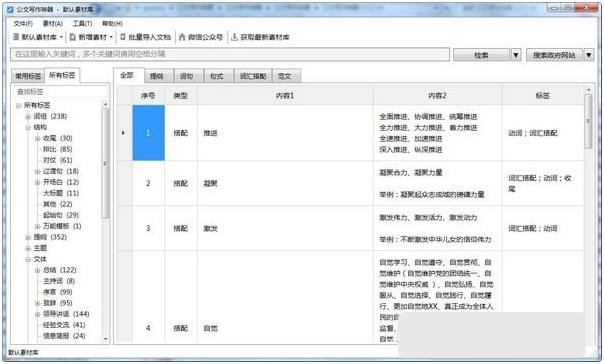Select the 范文 content tab
604x364 pixels.
(x=285, y=76)
